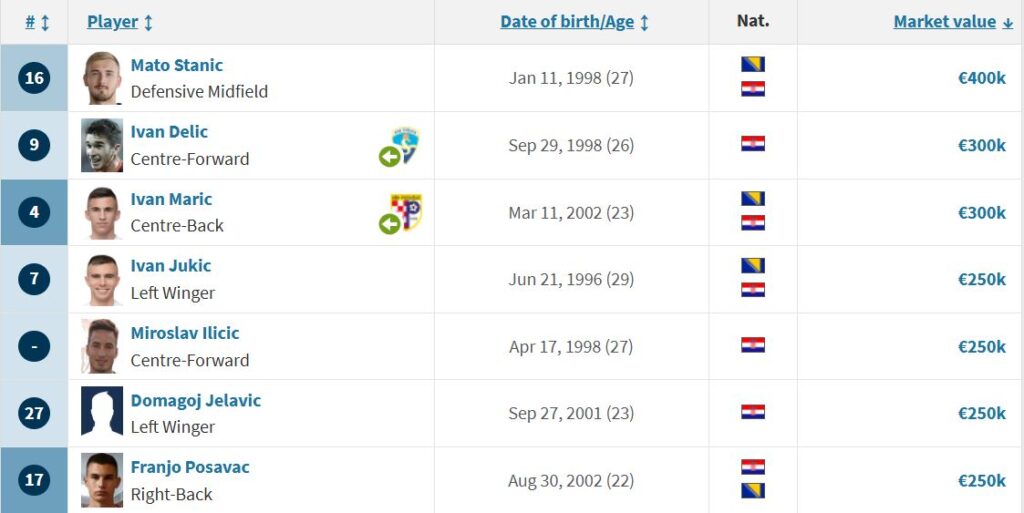The width and height of the screenshot is (1024, 513).
Task: Open Miroslav Ilicic €250k market value
Action: [x=982, y=347]
